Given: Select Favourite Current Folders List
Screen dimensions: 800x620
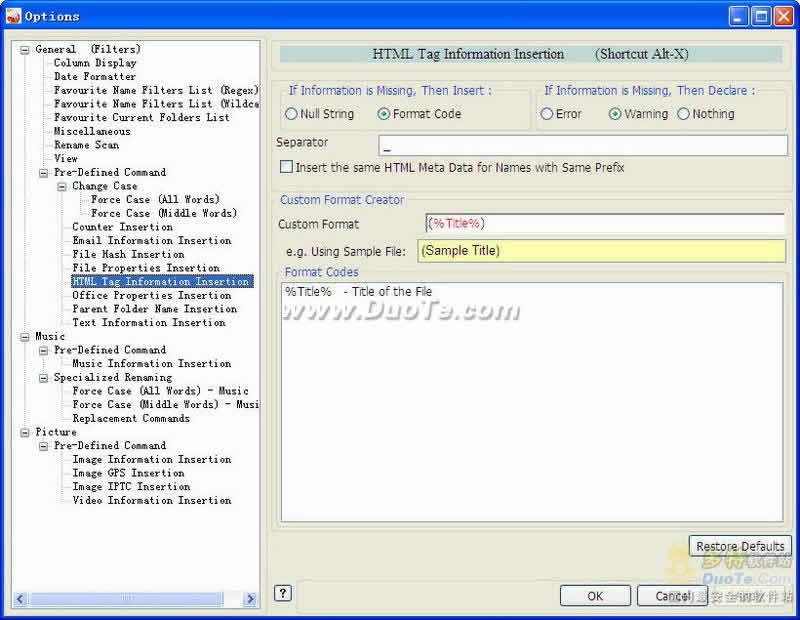Looking at the screenshot, I should (141, 117).
